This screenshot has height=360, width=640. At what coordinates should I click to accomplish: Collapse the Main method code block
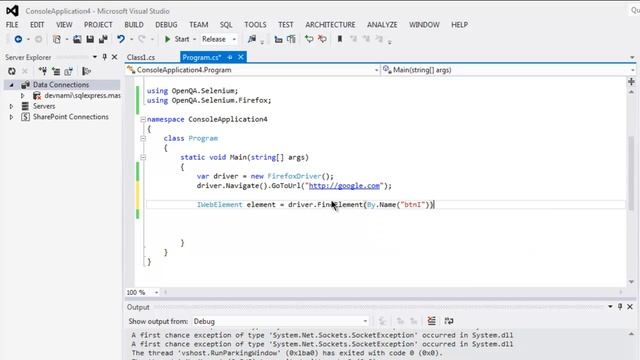[x=143, y=157]
